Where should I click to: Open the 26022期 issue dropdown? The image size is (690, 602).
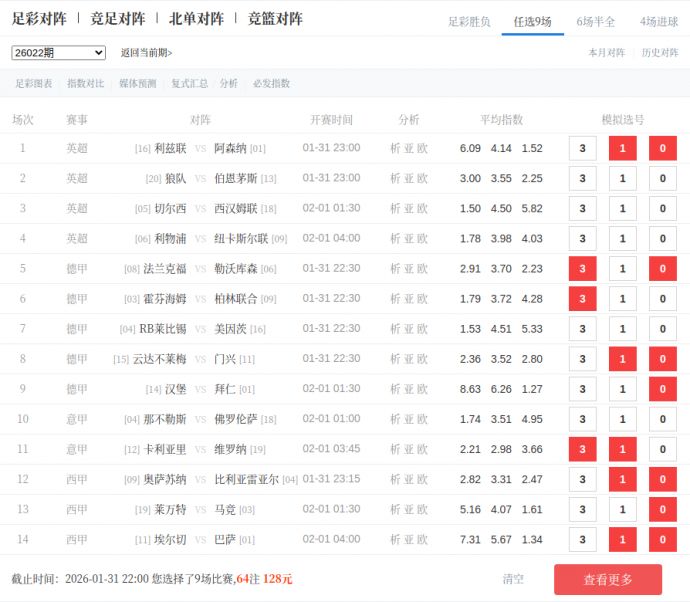(x=58, y=53)
